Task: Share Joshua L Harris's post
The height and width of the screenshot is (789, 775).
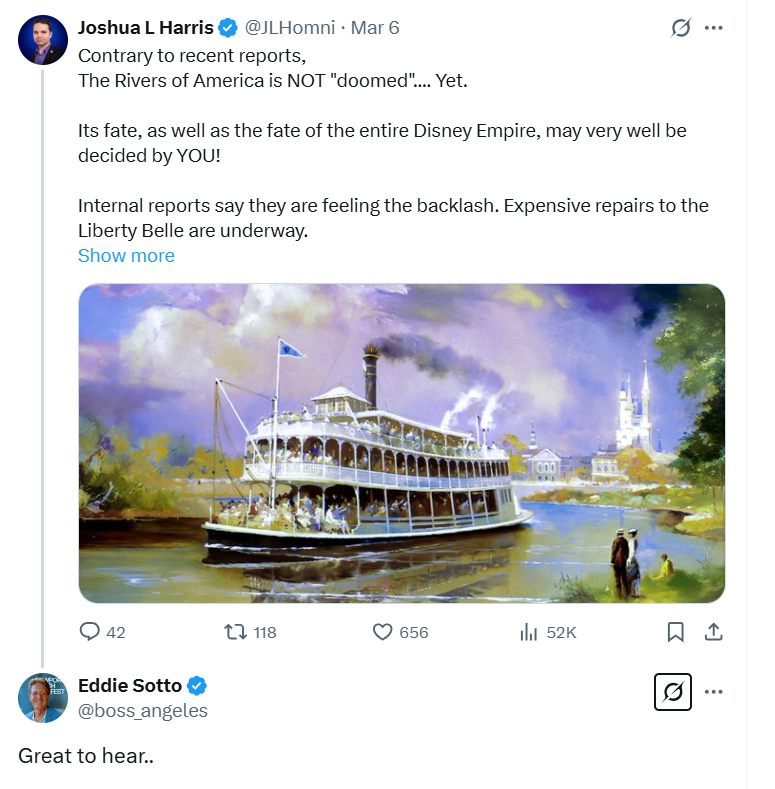Action: click(714, 632)
